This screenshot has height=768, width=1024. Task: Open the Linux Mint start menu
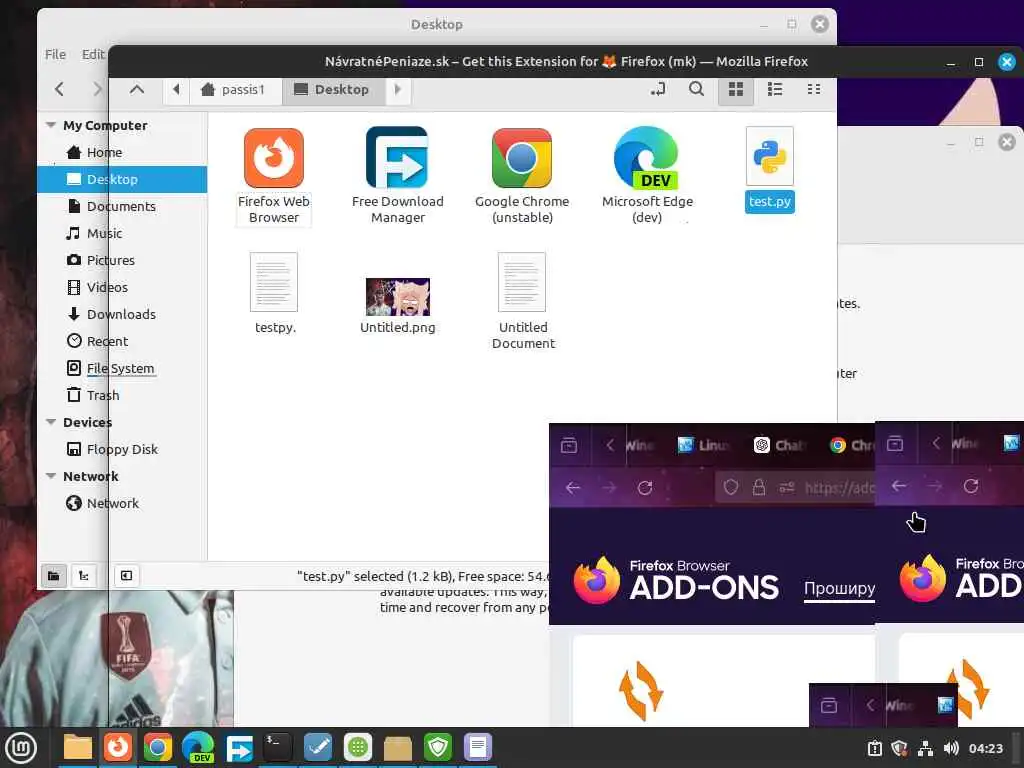21,748
